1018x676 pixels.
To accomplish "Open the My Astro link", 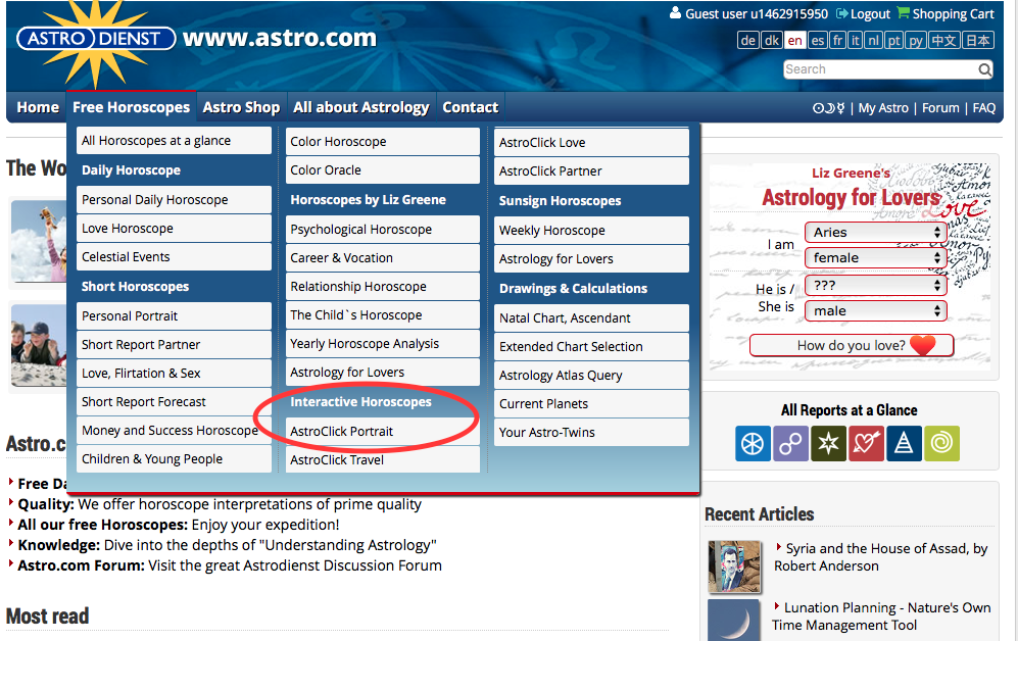I will 883,108.
